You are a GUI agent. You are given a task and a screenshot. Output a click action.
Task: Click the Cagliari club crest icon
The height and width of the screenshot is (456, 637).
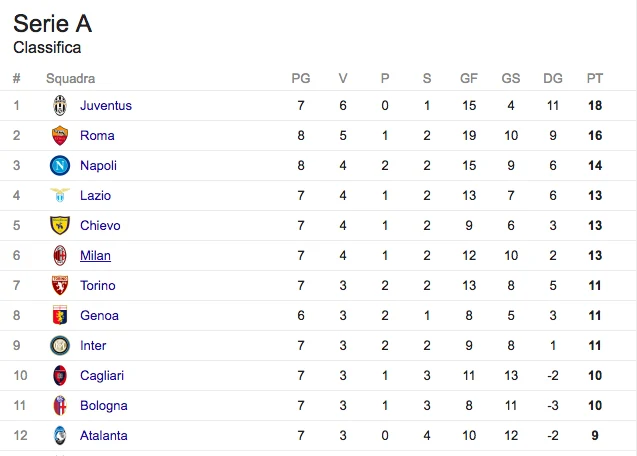pyautogui.click(x=60, y=376)
